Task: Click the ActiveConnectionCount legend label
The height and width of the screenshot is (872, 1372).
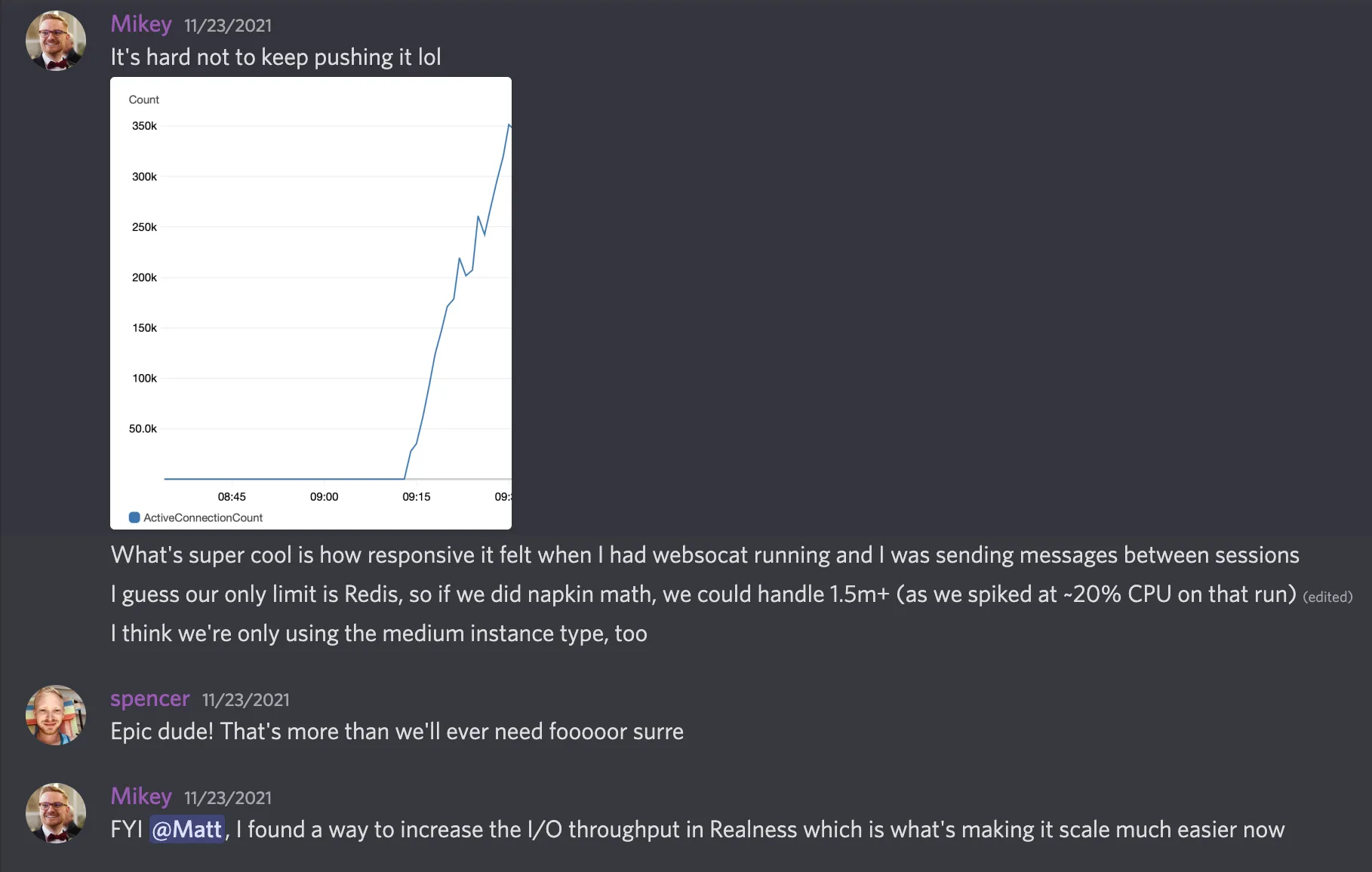Action: [203, 517]
